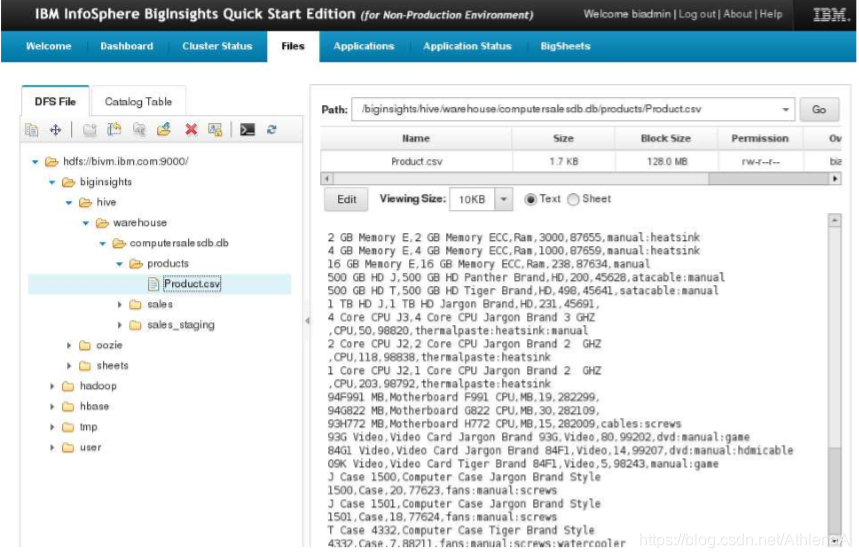Switch to the BigSheets tab
The height and width of the screenshot is (558, 859).
pyautogui.click(x=565, y=47)
